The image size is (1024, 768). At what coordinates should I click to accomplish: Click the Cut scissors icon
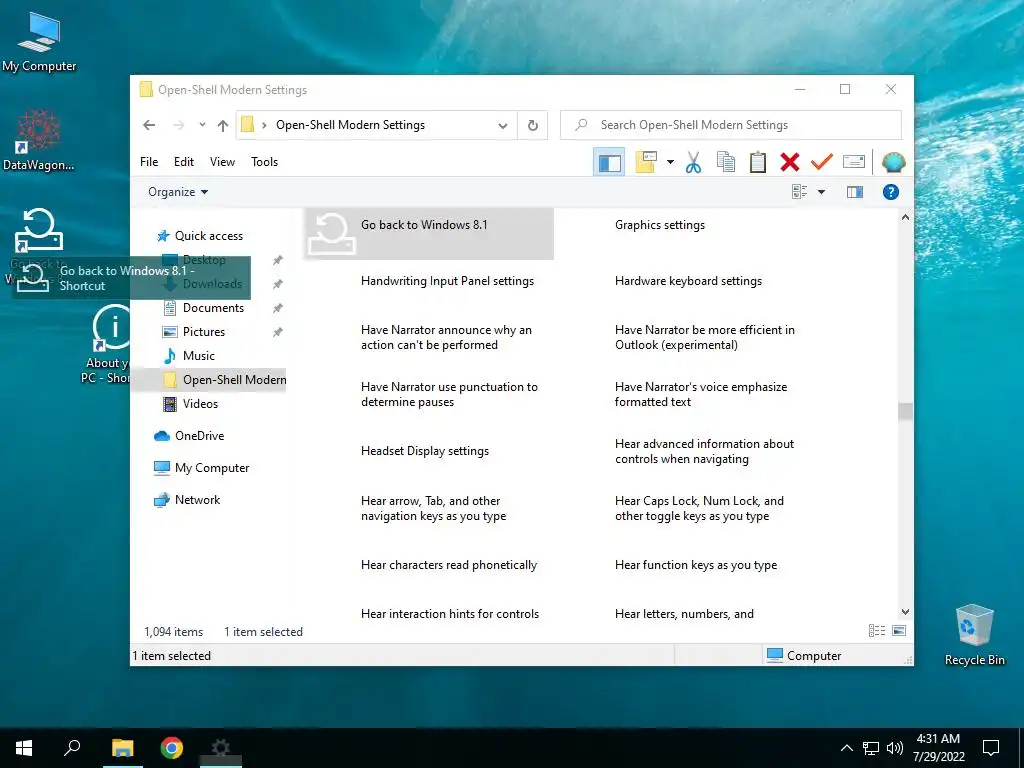click(x=693, y=162)
